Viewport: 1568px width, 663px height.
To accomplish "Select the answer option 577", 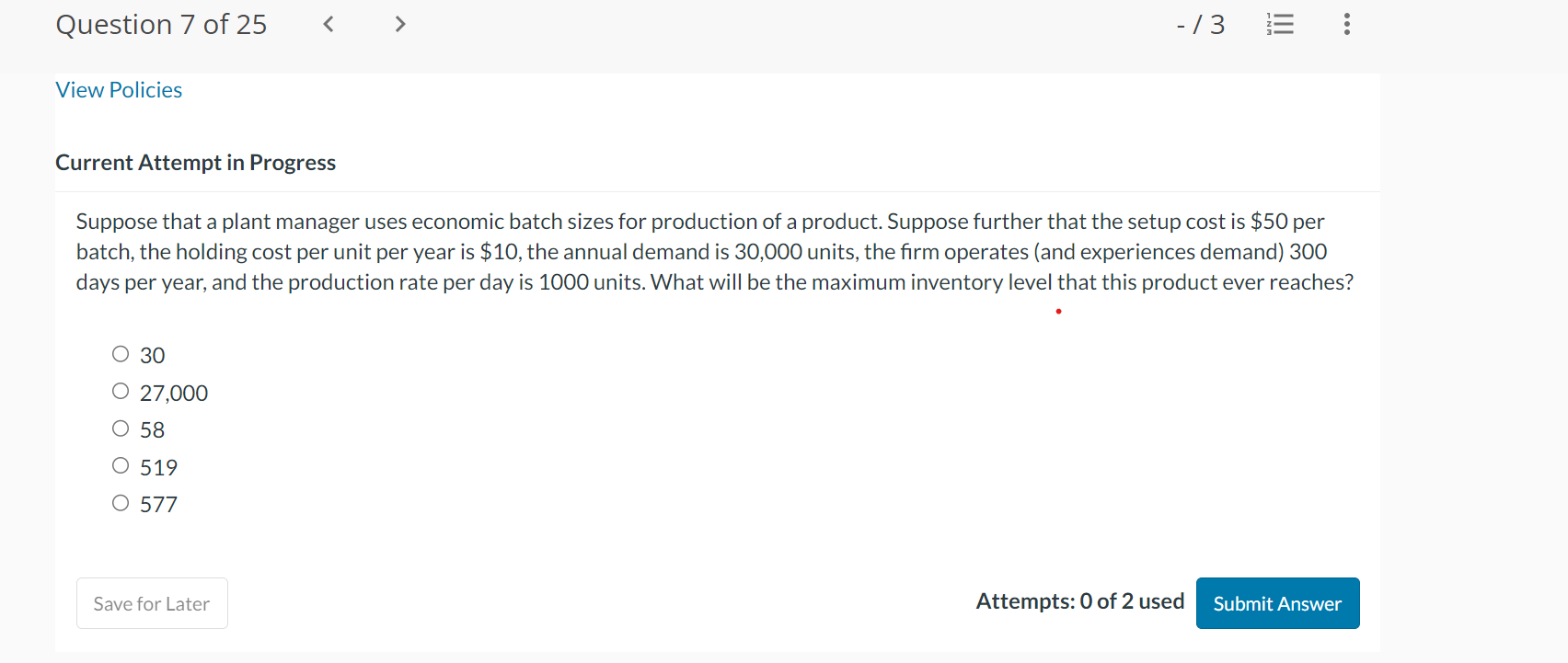I will (x=121, y=502).
